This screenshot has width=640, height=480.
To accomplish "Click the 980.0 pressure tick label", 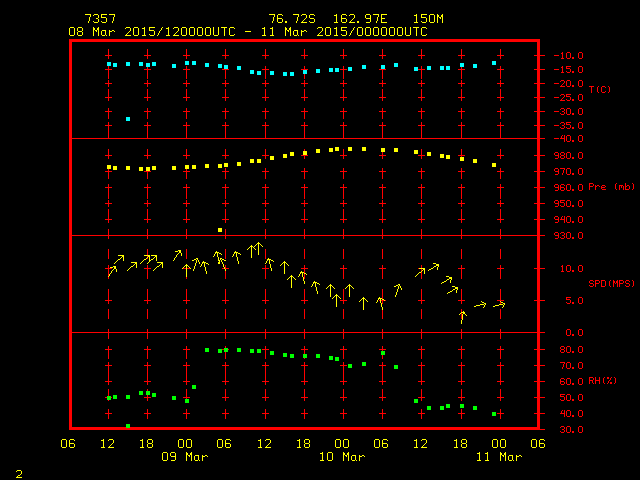I will pyautogui.click(x=566, y=156).
